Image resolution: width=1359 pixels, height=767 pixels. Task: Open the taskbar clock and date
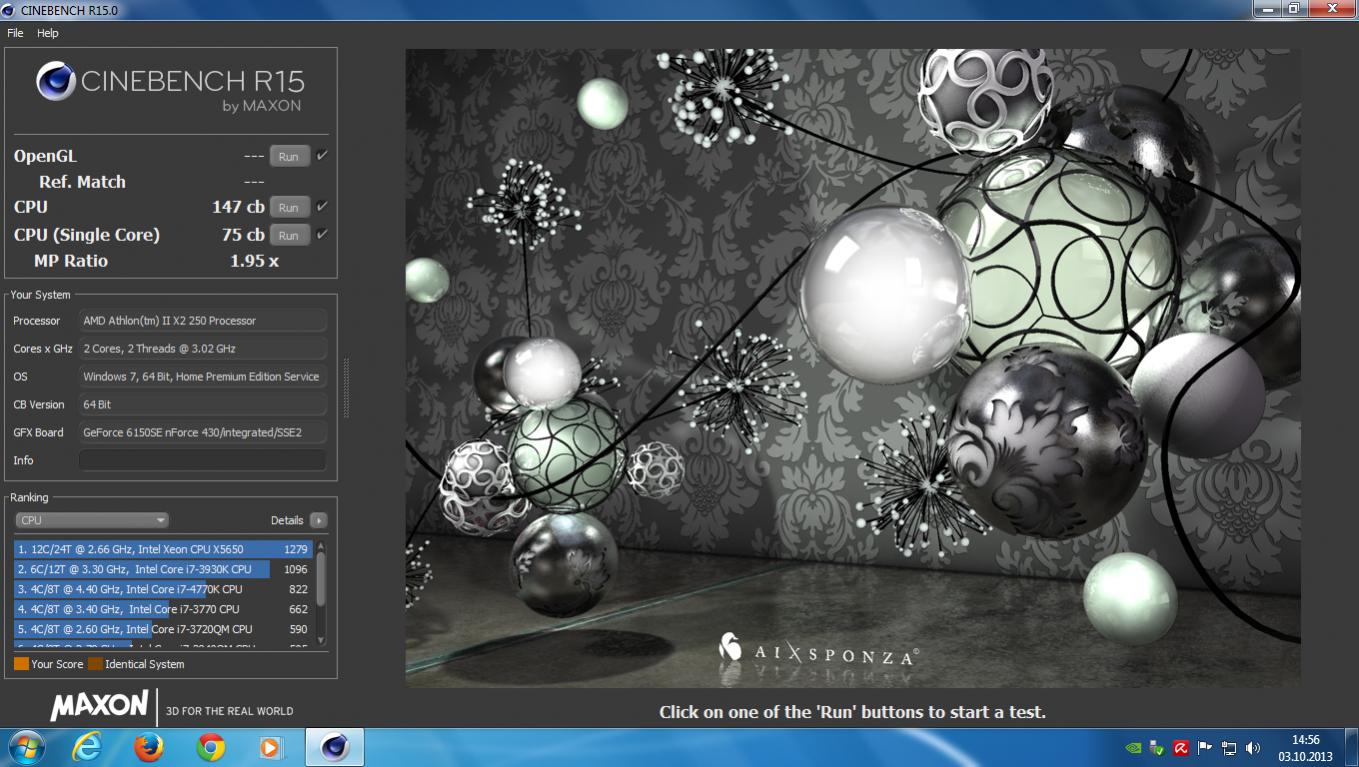(1305, 748)
